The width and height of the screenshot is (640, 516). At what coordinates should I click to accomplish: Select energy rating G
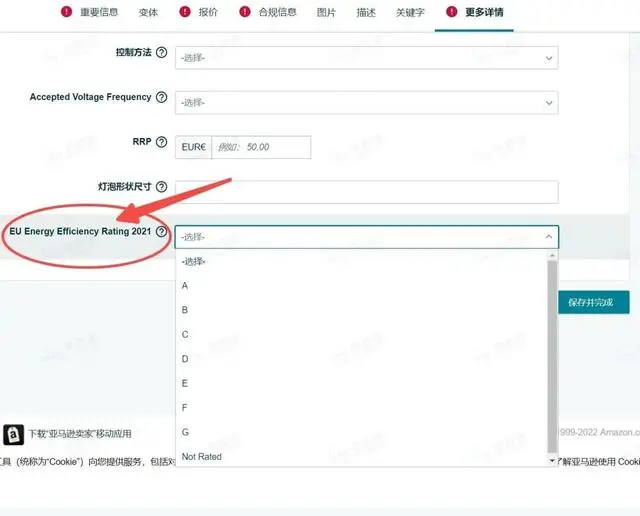coord(361,432)
